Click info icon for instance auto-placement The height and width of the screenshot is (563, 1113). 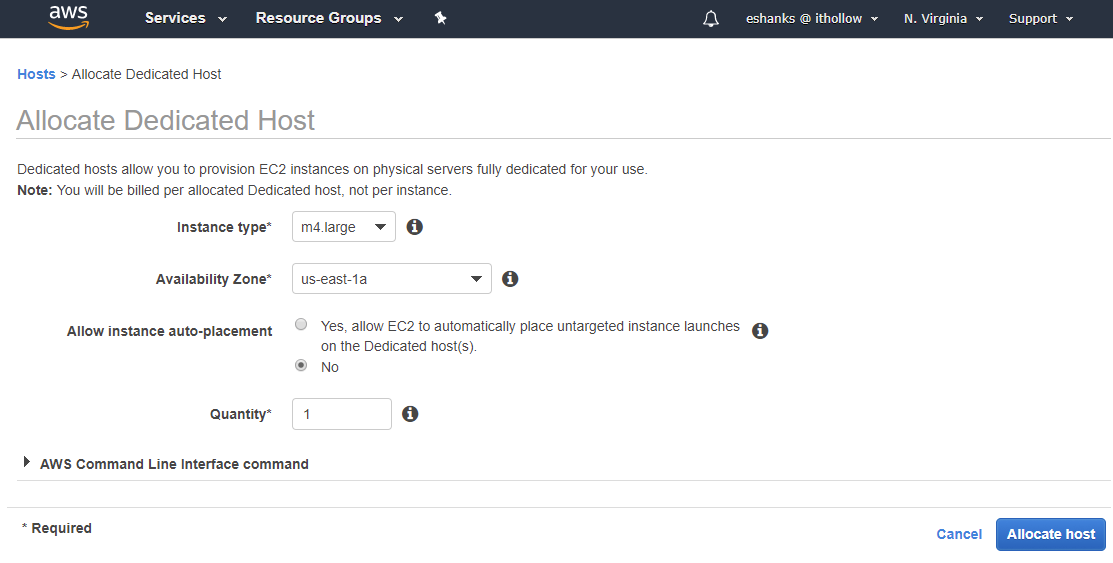click(760, 331)
